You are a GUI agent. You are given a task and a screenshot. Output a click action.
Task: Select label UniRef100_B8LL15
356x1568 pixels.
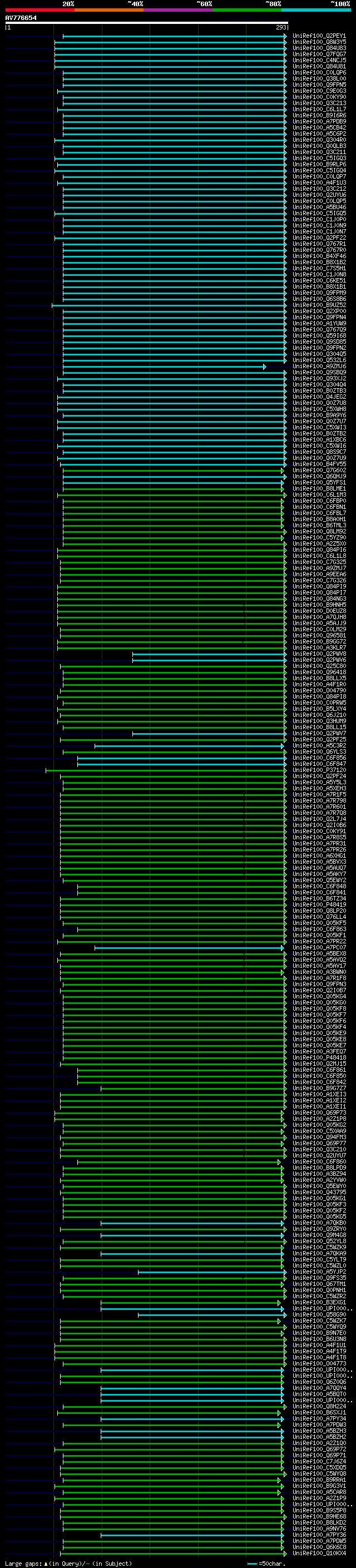pyautogui.click(x=319, y=728)
